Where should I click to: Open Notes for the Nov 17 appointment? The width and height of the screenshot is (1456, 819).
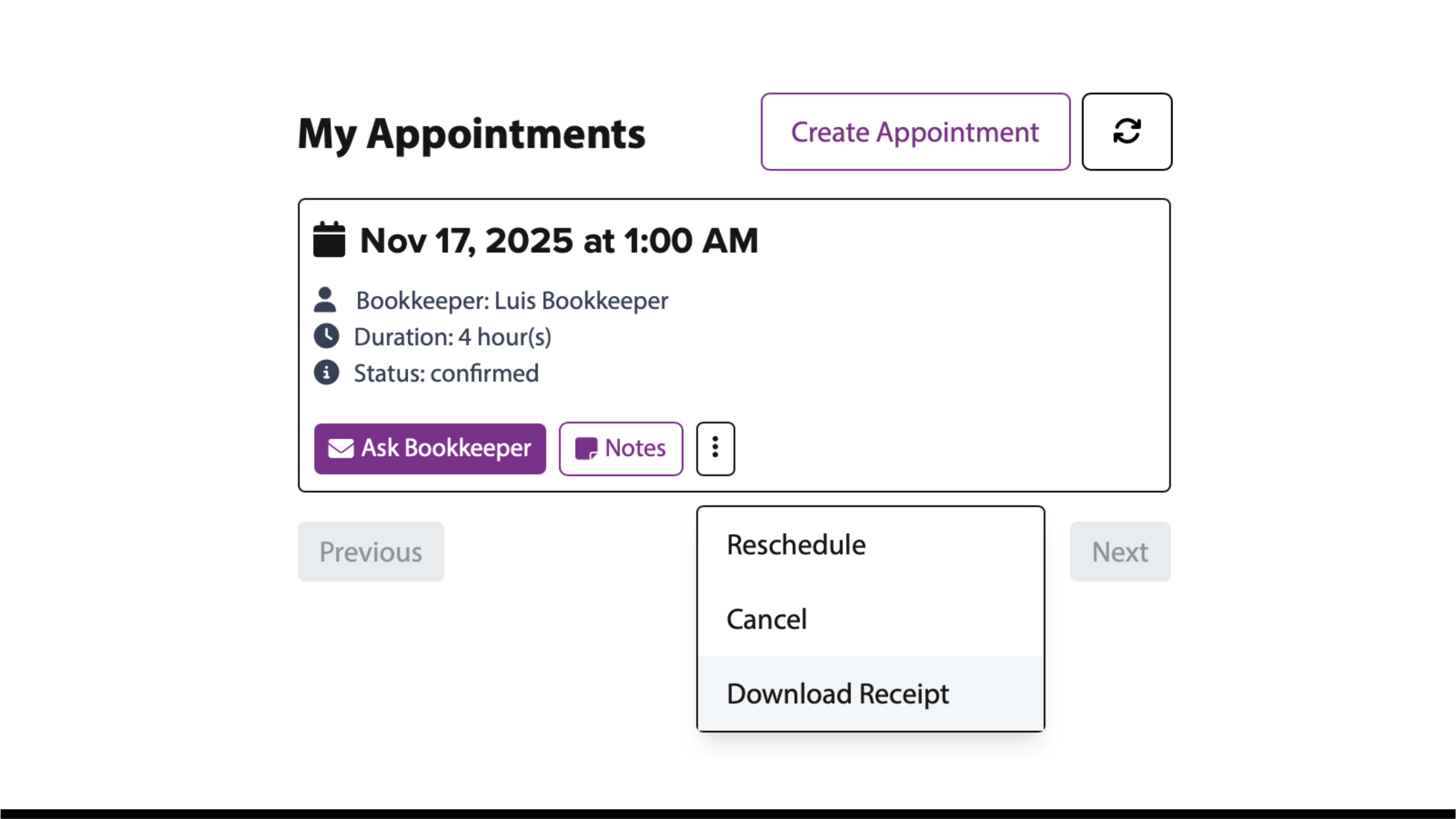pyautogui.click(x=621, y=448)
